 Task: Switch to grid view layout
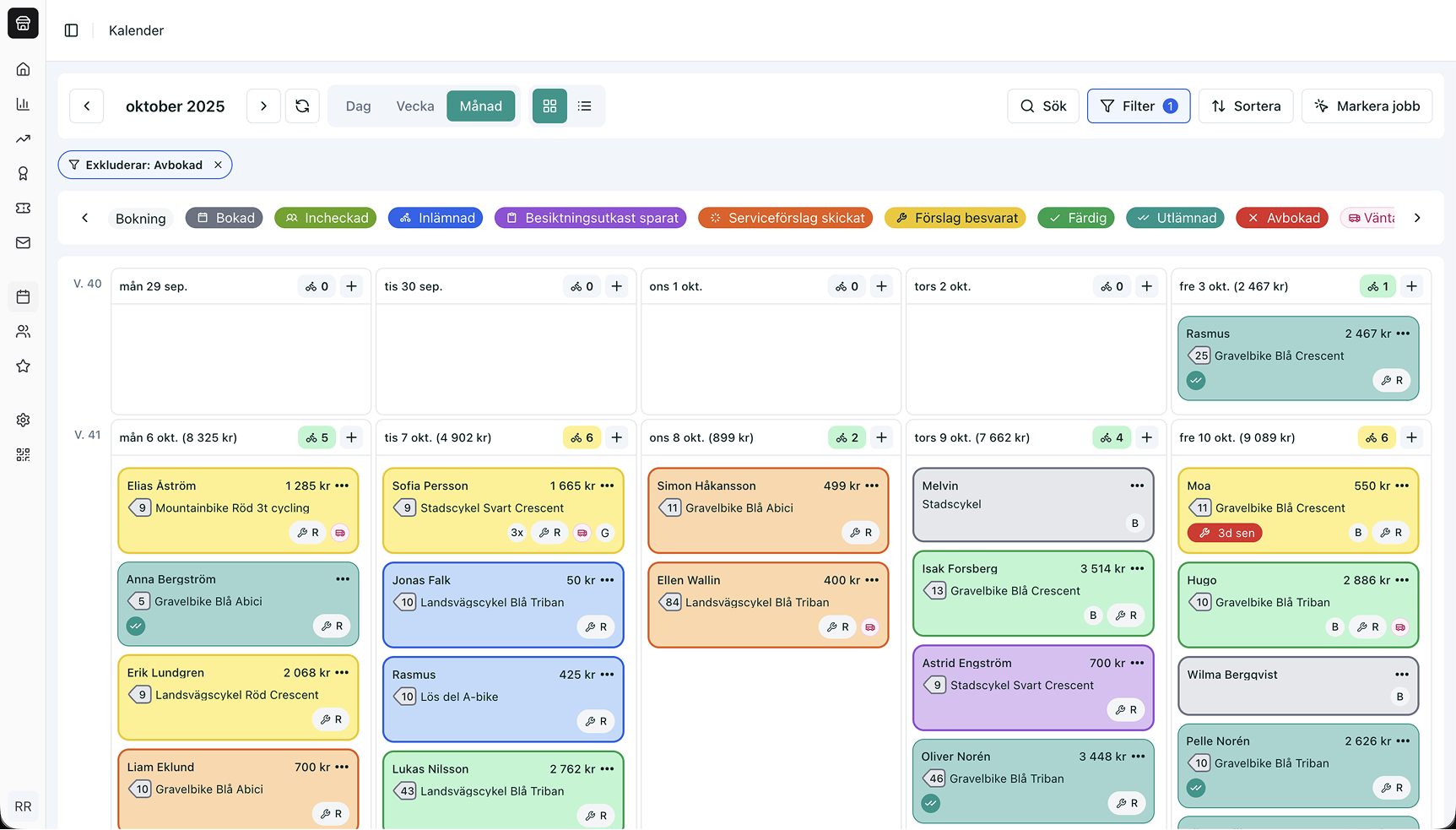pyautogui.click(x=549, y=106)
